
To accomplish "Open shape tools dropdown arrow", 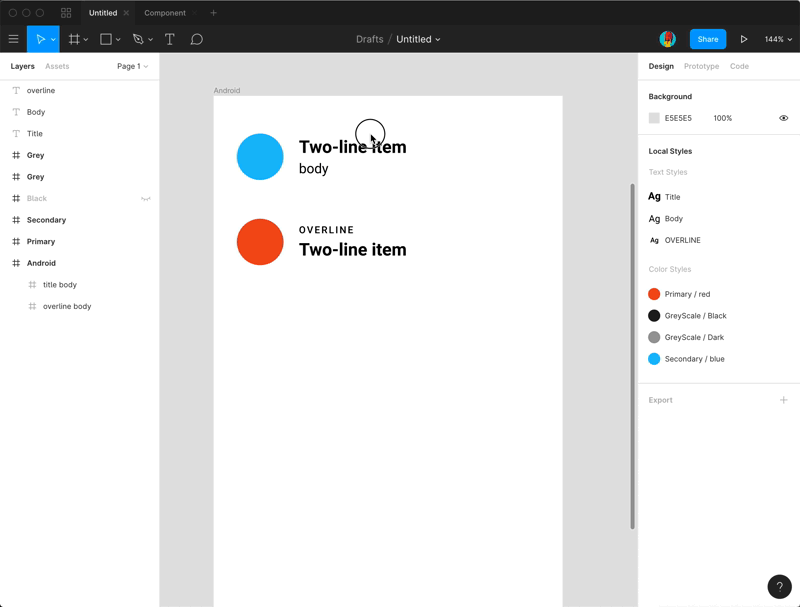I will (x=118, y=40).
